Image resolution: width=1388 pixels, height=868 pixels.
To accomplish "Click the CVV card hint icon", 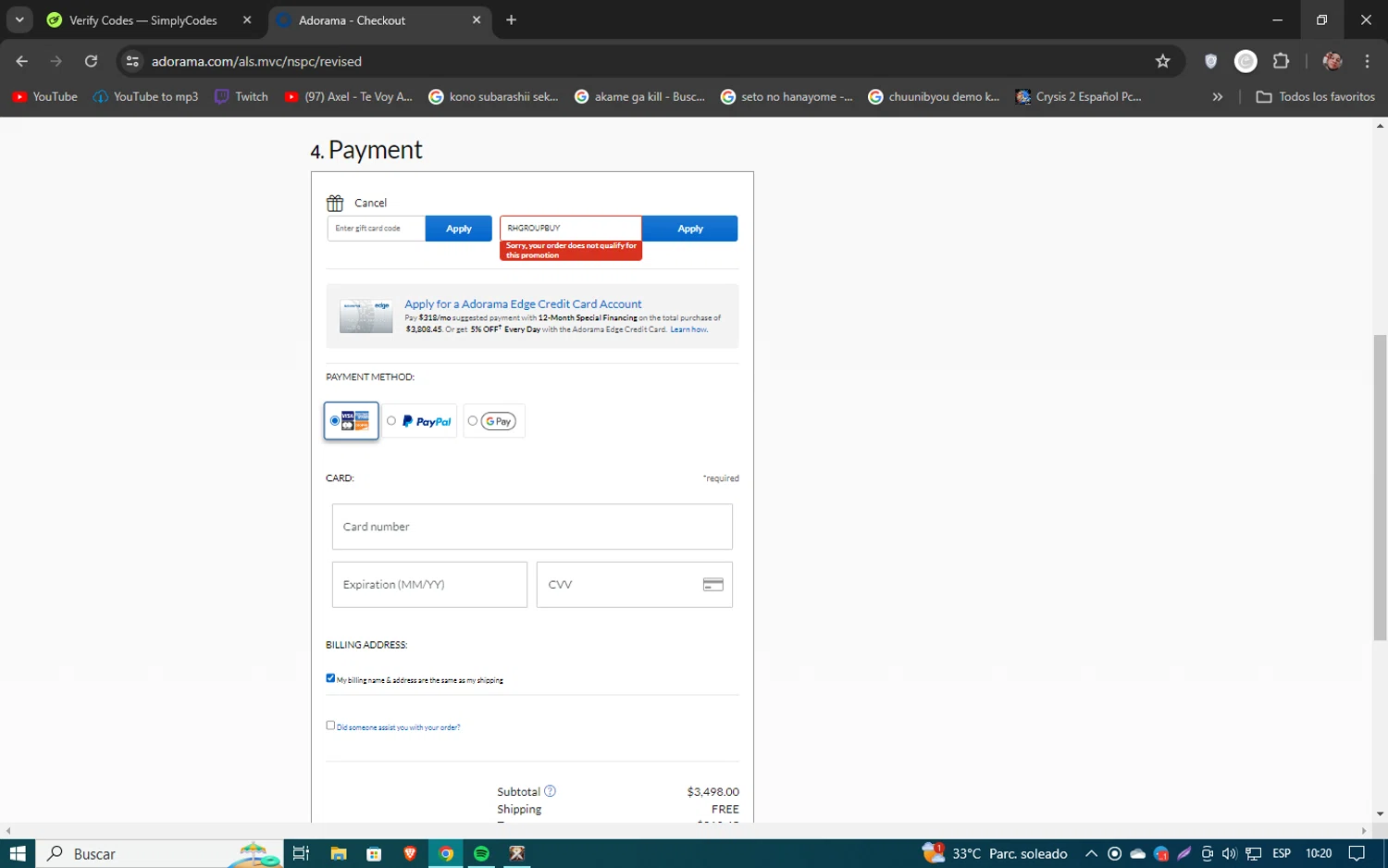I will point(713,585).
